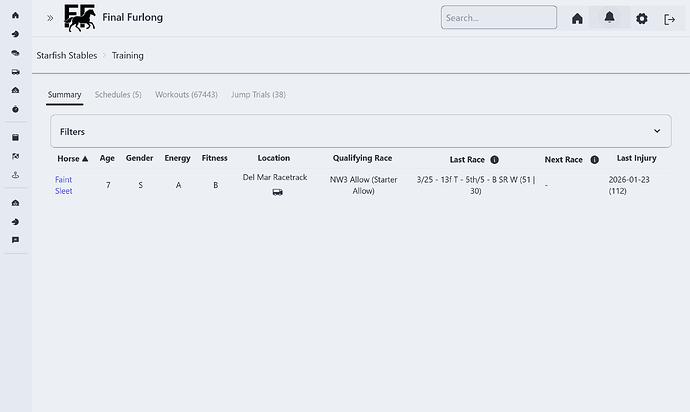This screenshot has width=690, height=412.
Task: Sort by the Gender column header
Action: [139, 158]
